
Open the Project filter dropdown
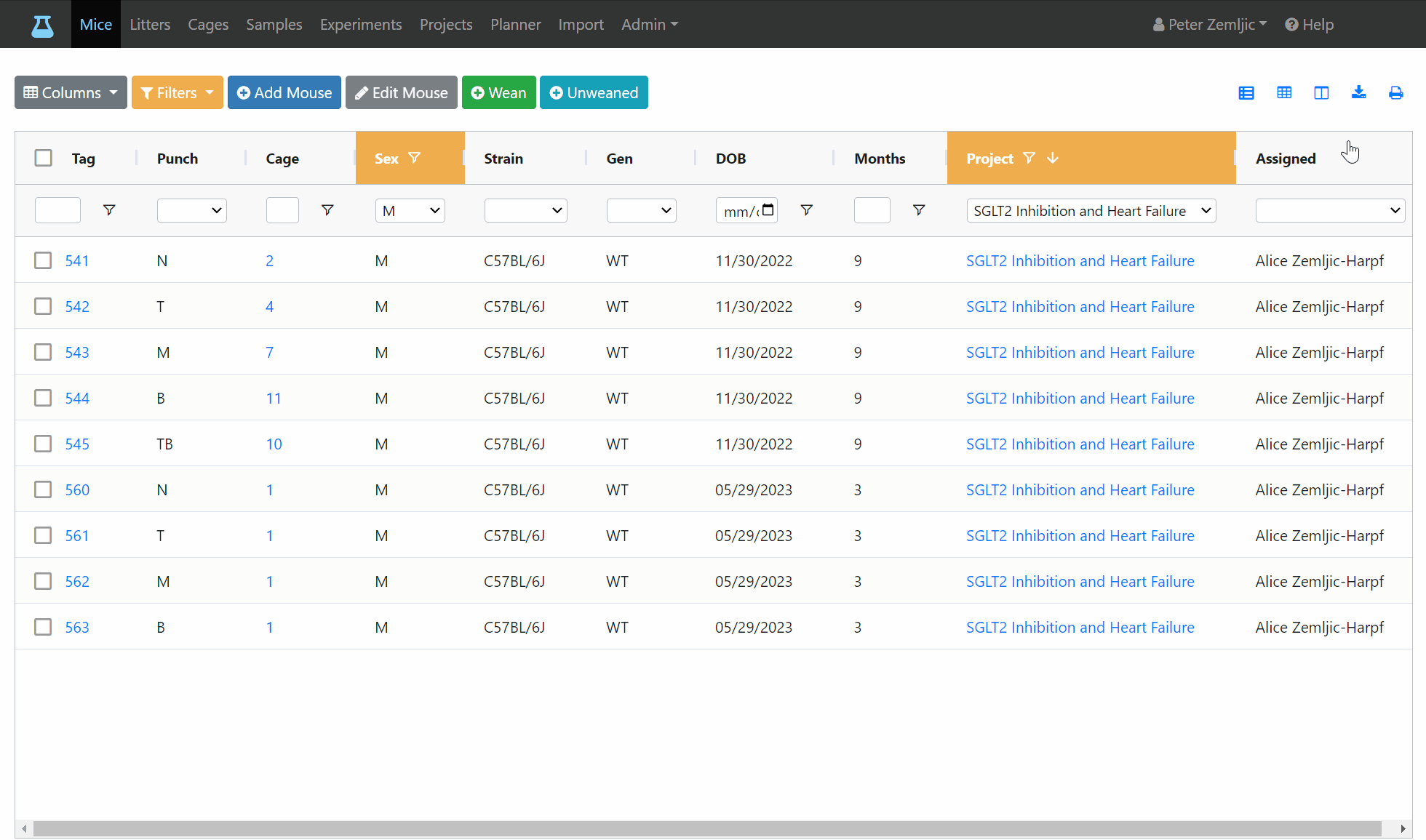click(1091, 210)
